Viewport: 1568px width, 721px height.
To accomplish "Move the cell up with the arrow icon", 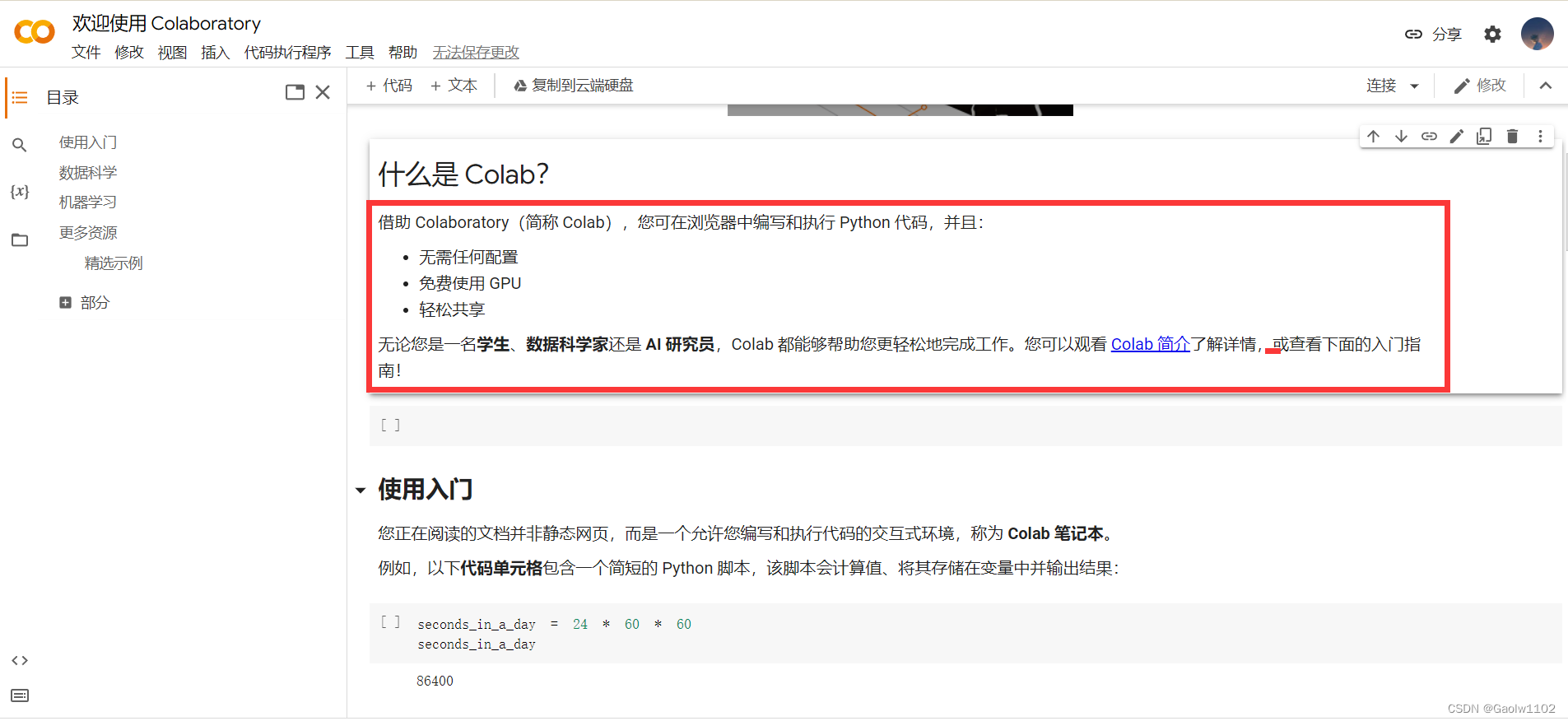I will (x=1373, y=136).
